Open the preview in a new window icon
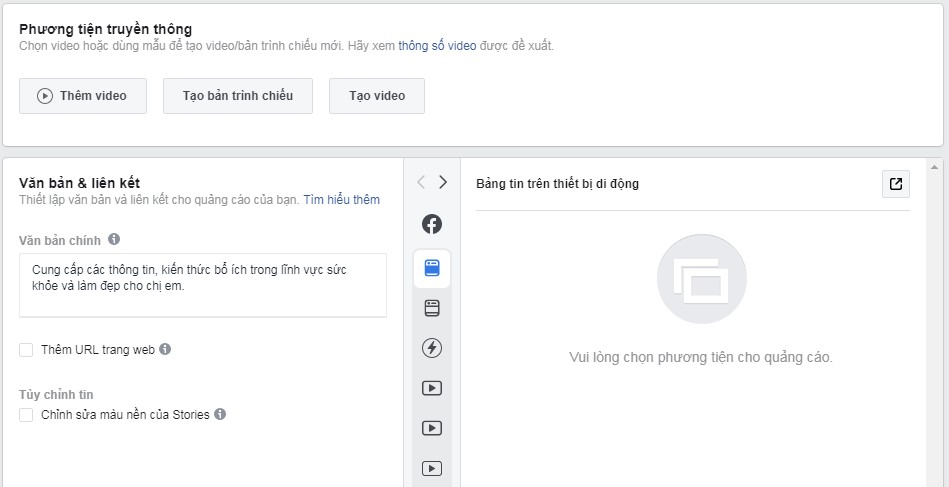Screen dimensions: 949x487 896,184
